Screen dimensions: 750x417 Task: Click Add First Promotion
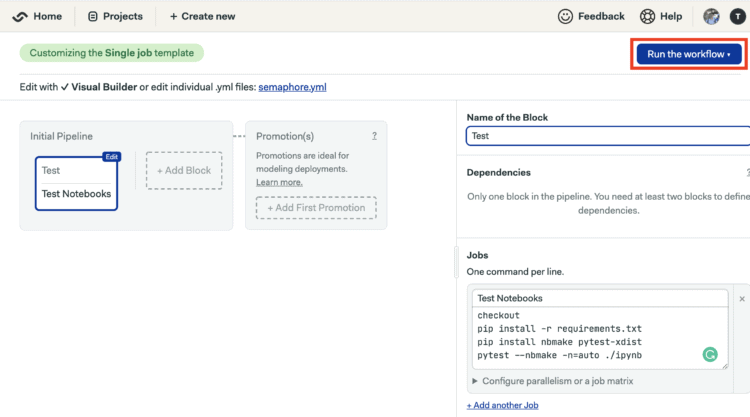(x=316, y=208)
